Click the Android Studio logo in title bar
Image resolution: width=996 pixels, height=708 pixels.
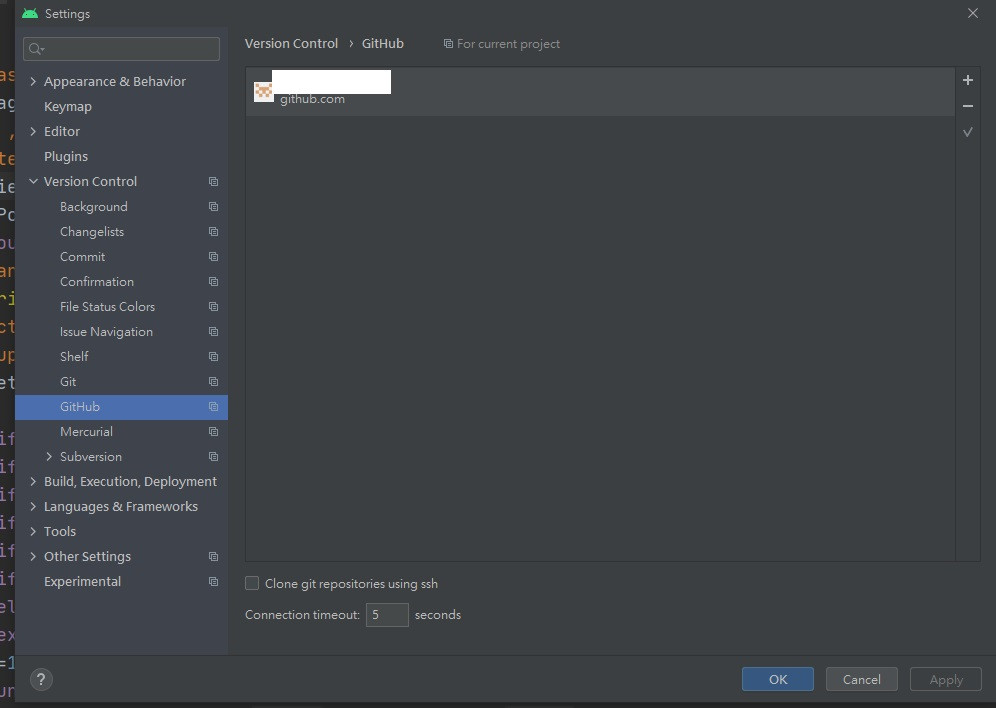[30, 13]
